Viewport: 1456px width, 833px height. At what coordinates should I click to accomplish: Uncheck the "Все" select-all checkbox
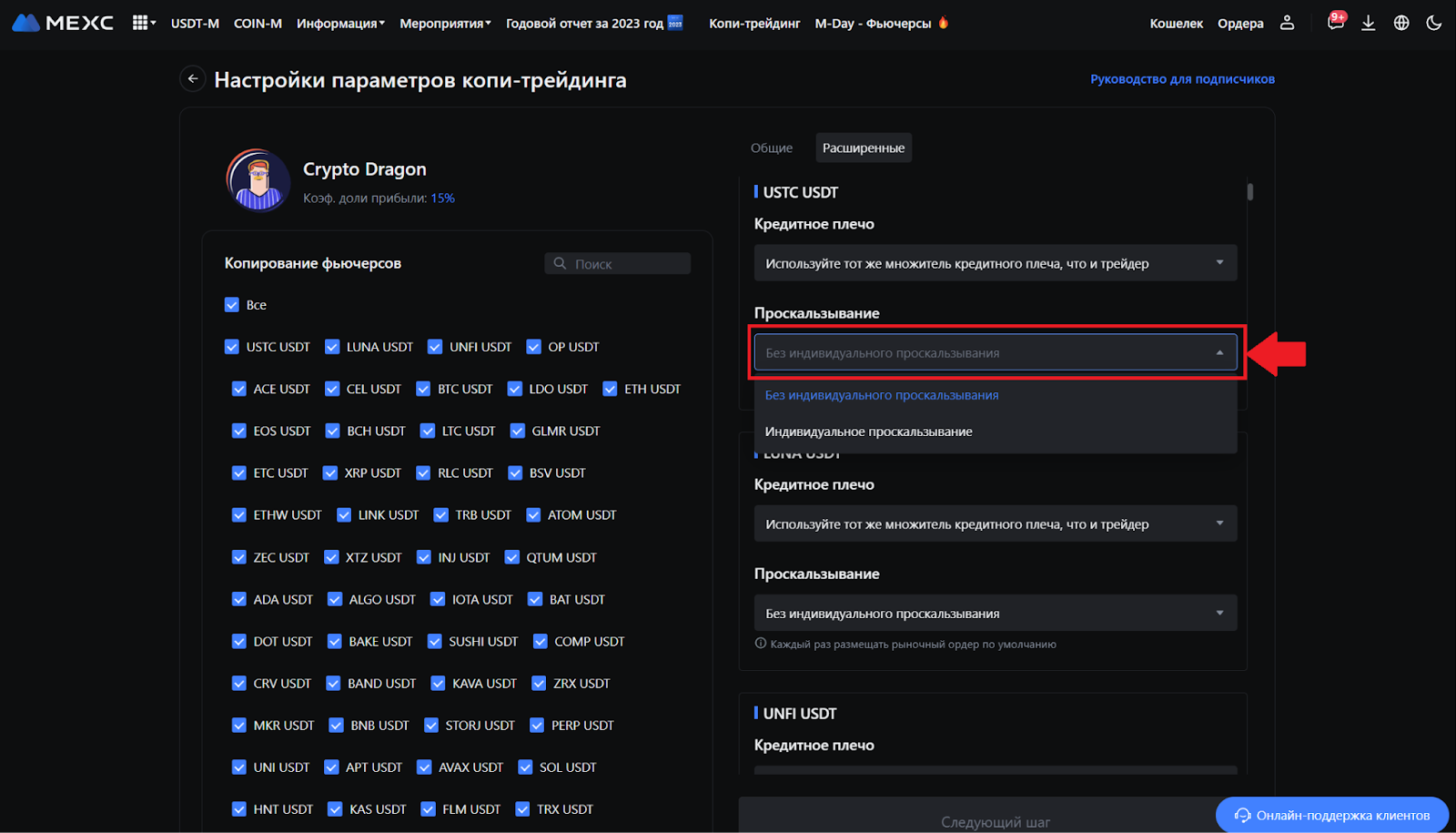[232, 305]
